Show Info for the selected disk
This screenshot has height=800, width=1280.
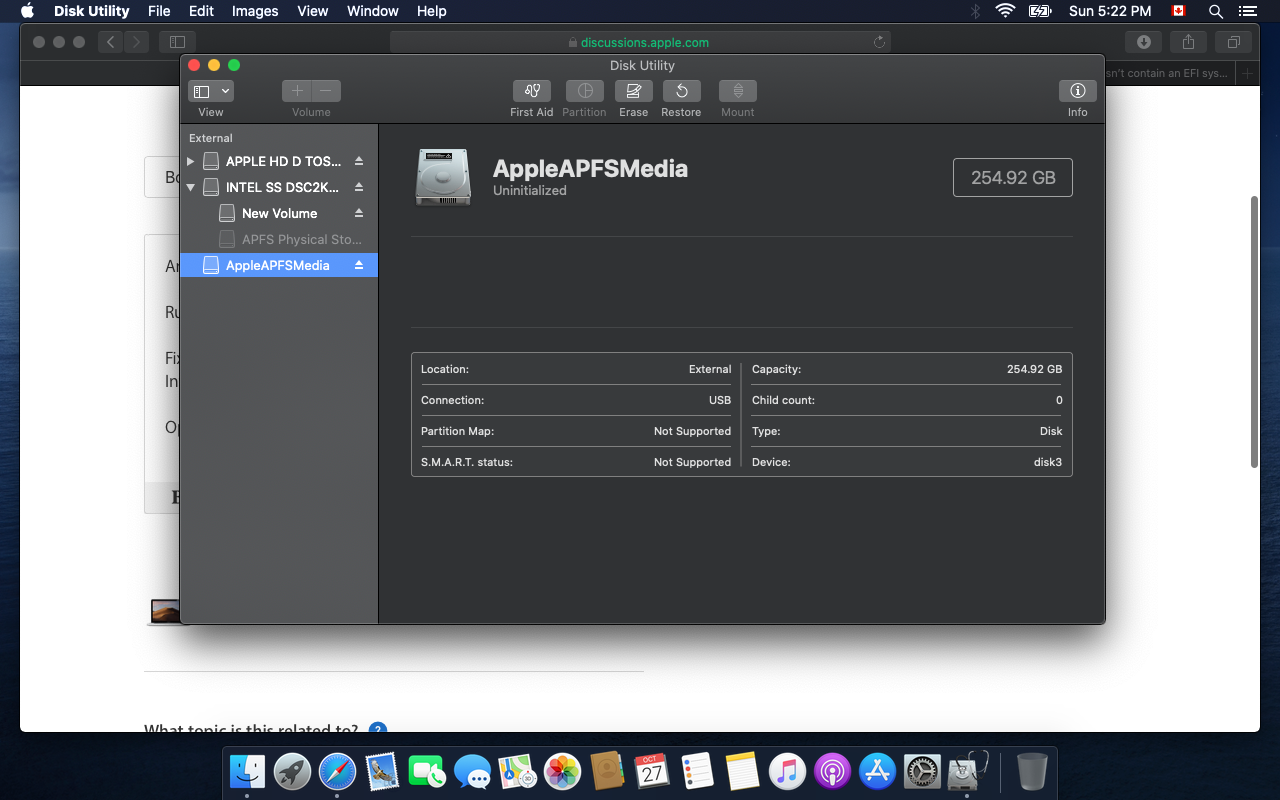[x=1077, y=91]
